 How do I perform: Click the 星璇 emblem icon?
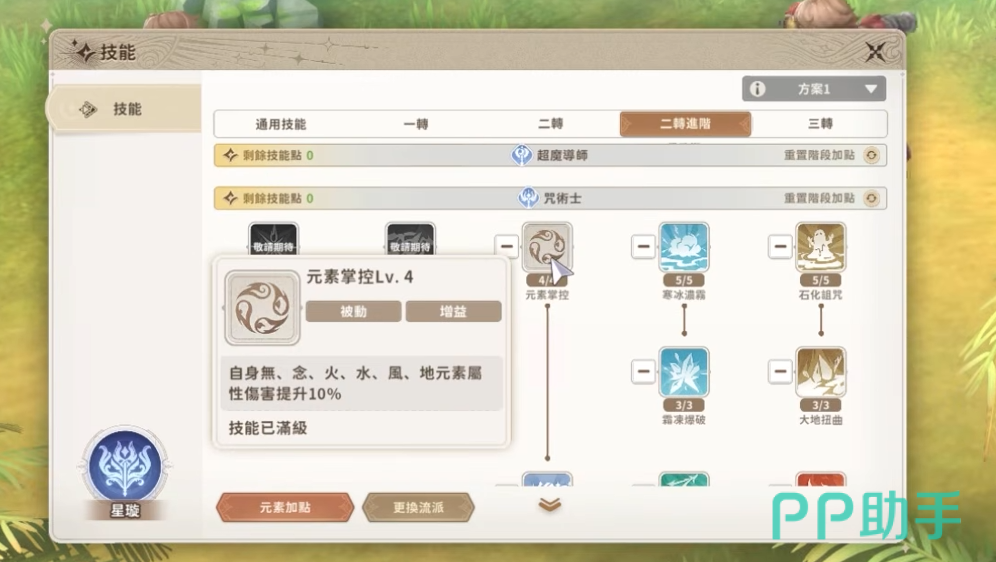click(125, 465)
